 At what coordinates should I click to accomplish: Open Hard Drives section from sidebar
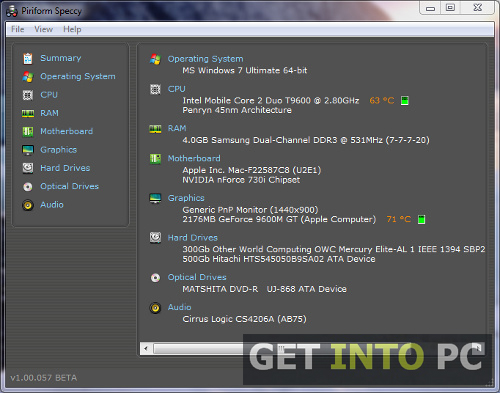pos(65,168)
